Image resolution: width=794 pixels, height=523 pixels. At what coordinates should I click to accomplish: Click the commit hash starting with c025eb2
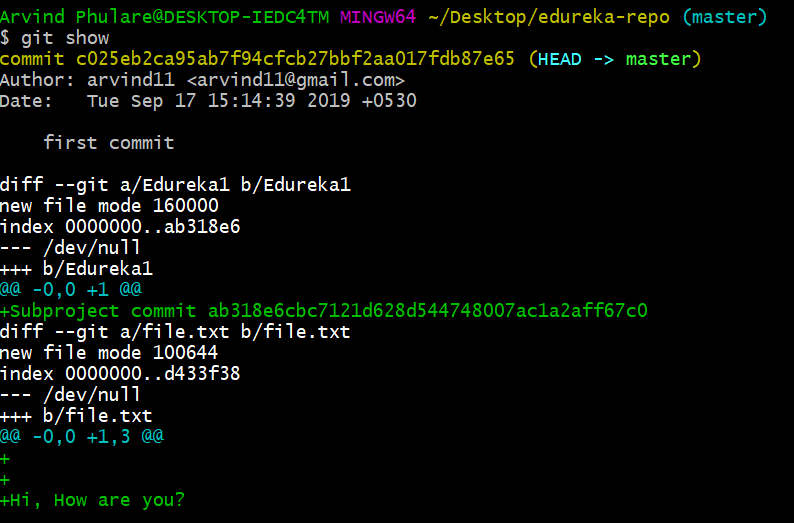[296, 59]
